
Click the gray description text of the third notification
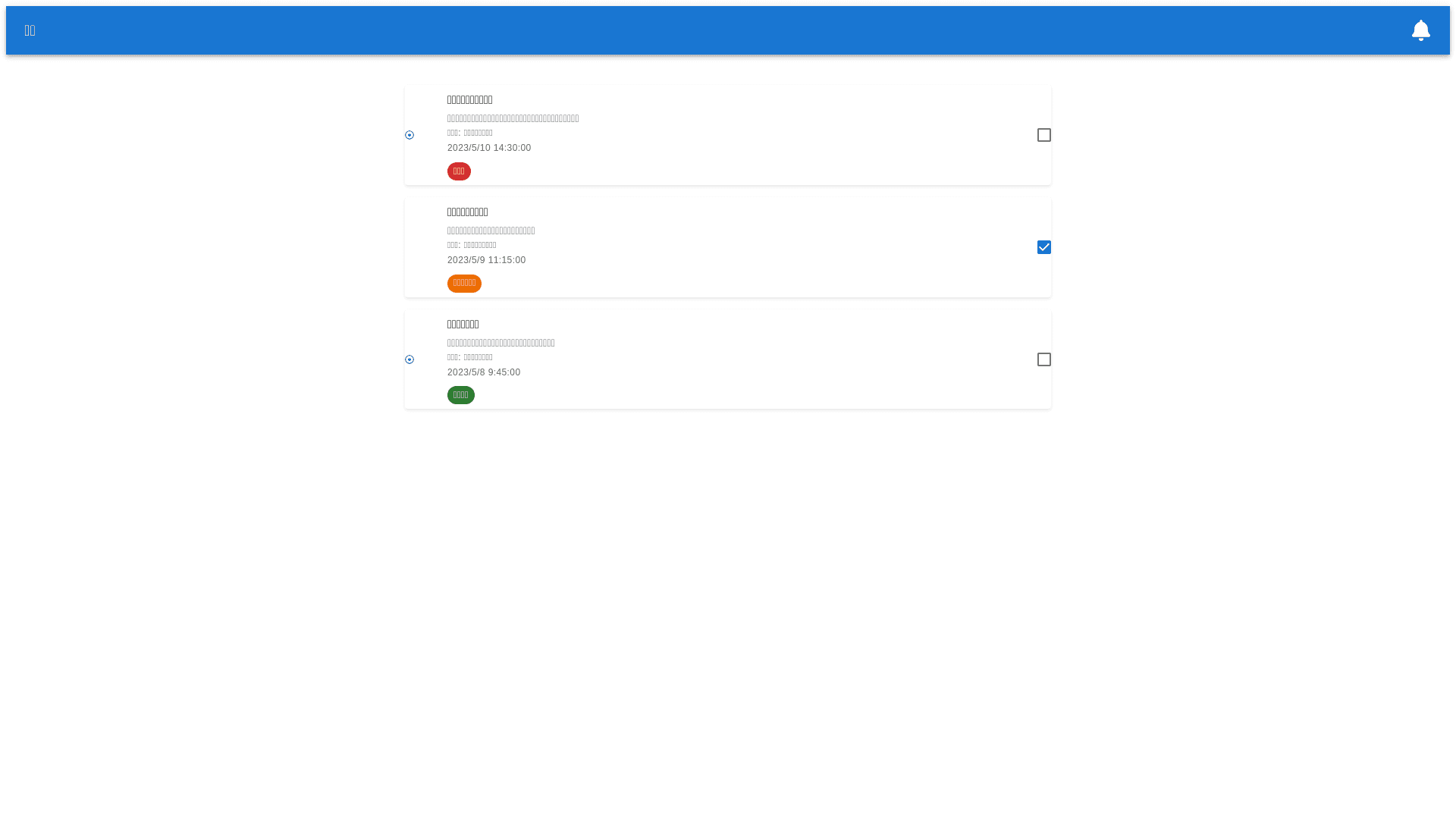point(500,344)
